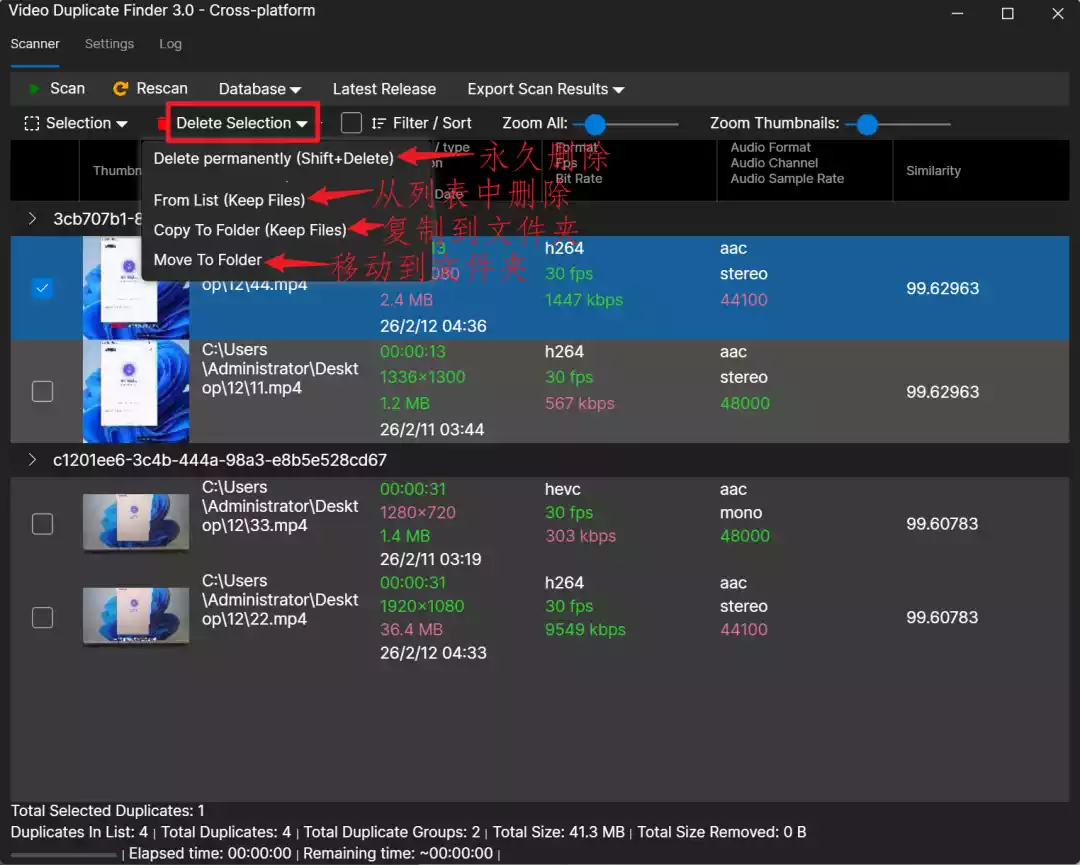Click path text ending 11.mp4
This screenshot has width=1080, height=865.
[x=280, y=368]
